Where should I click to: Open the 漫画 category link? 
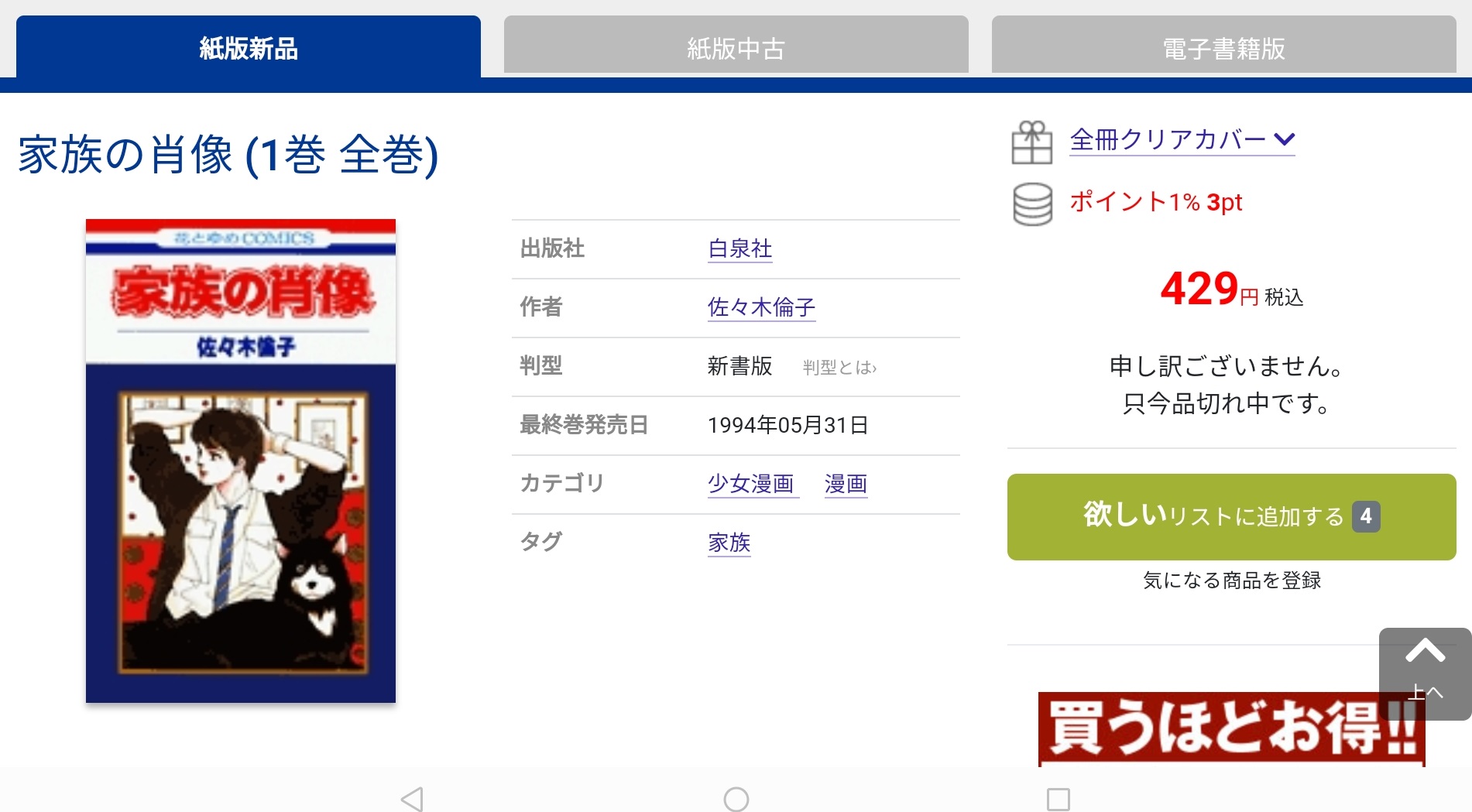click(846, 484)
